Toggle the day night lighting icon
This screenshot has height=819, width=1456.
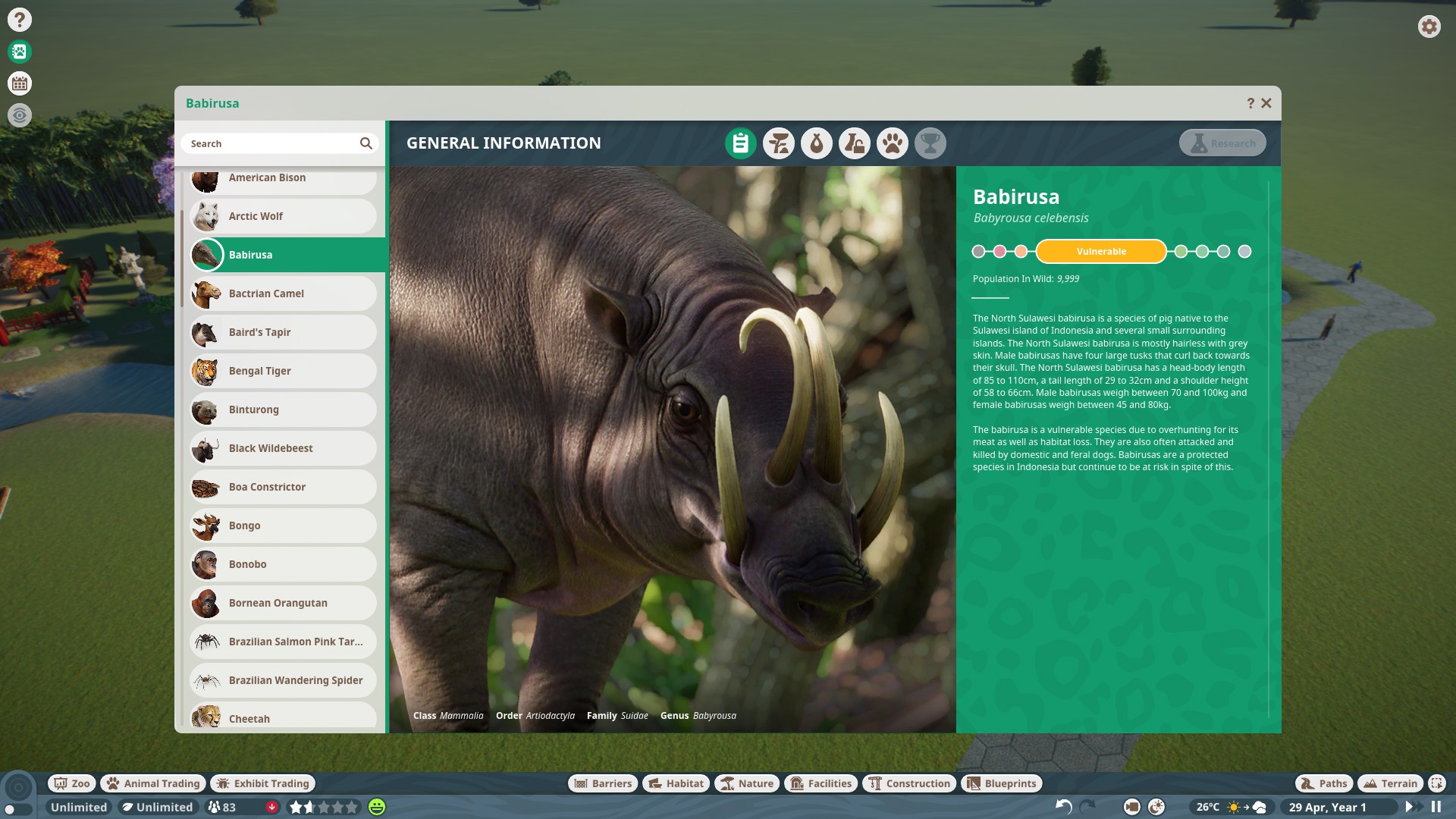[1156, 807]
